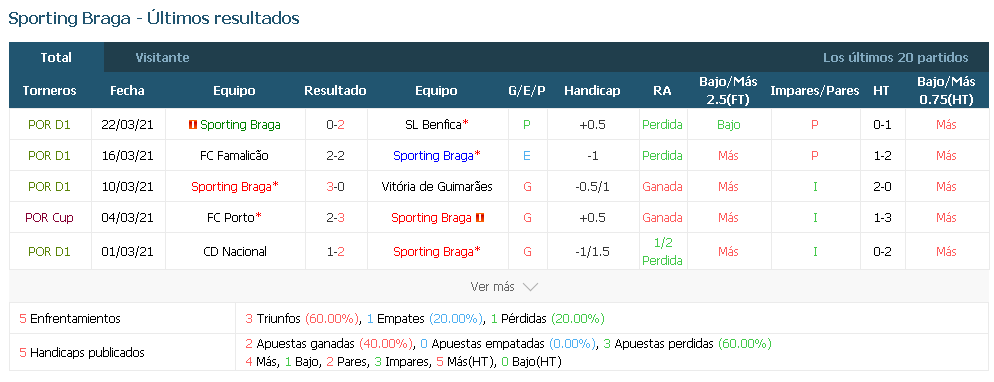Image resolution: width=994 pixels, height=382 pixels.
Task: Click POR D1 tournament in 01/03/21 row
Action: coord(49,251)
